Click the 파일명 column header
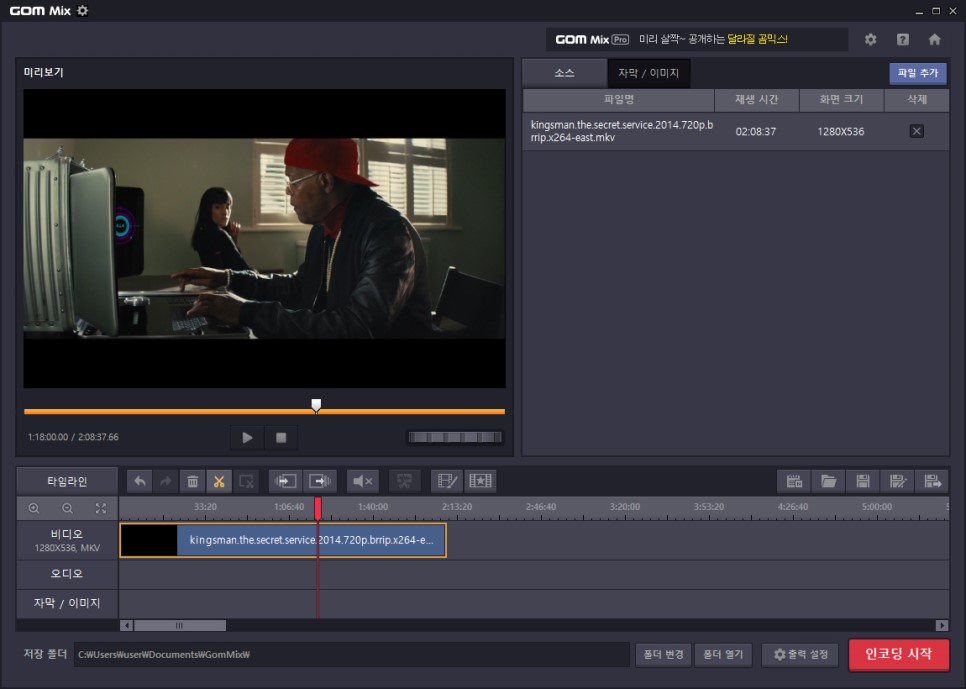 click(619, 100)
